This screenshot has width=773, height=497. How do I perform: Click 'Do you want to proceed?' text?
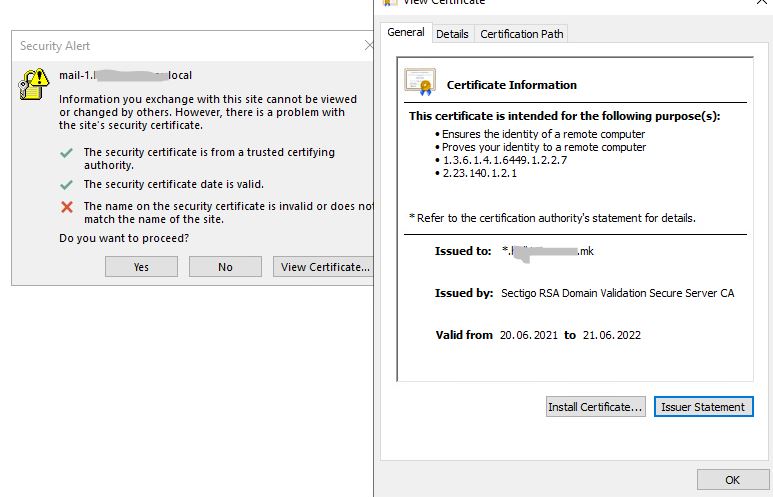click(x=124, y=238)
